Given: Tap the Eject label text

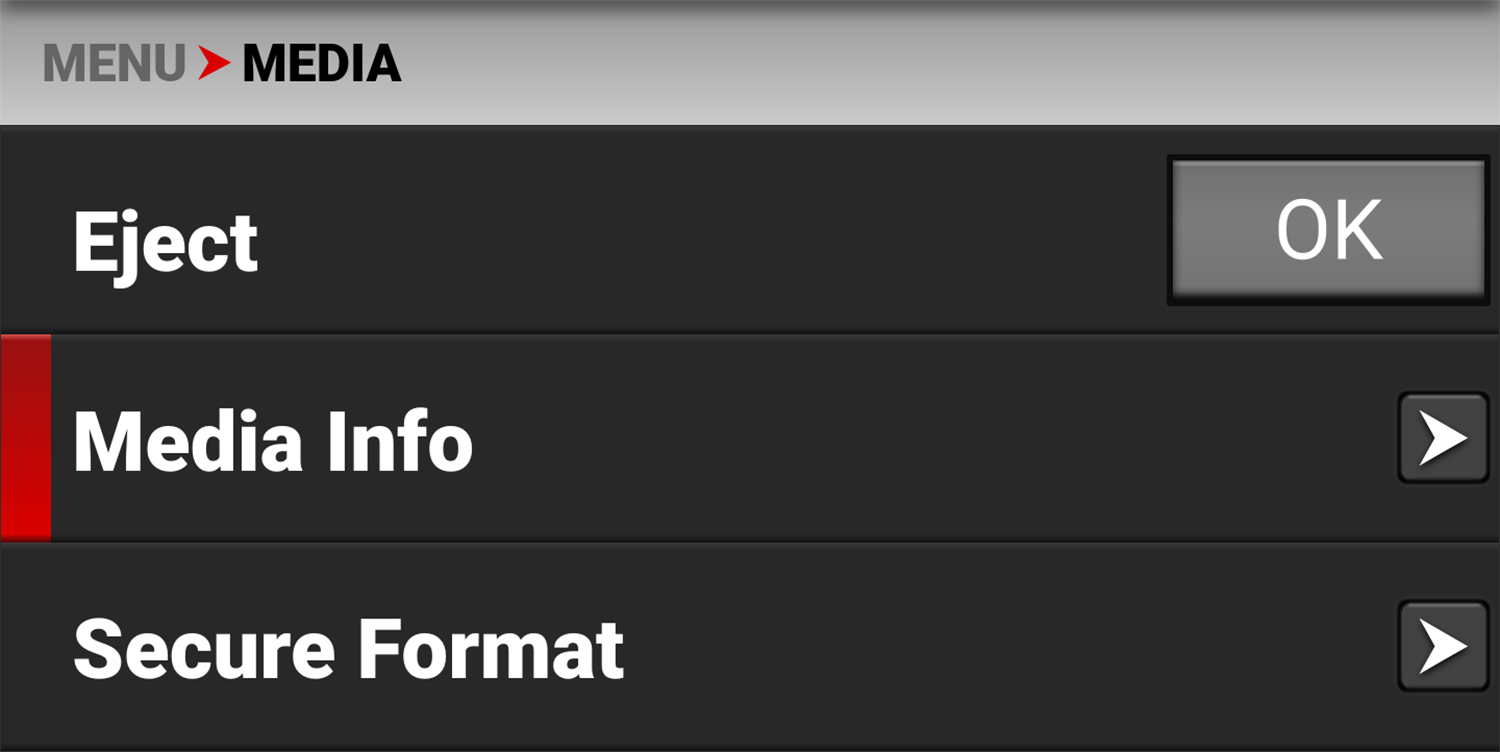Looking at the screenshot, I should click(x=165, y=242).
